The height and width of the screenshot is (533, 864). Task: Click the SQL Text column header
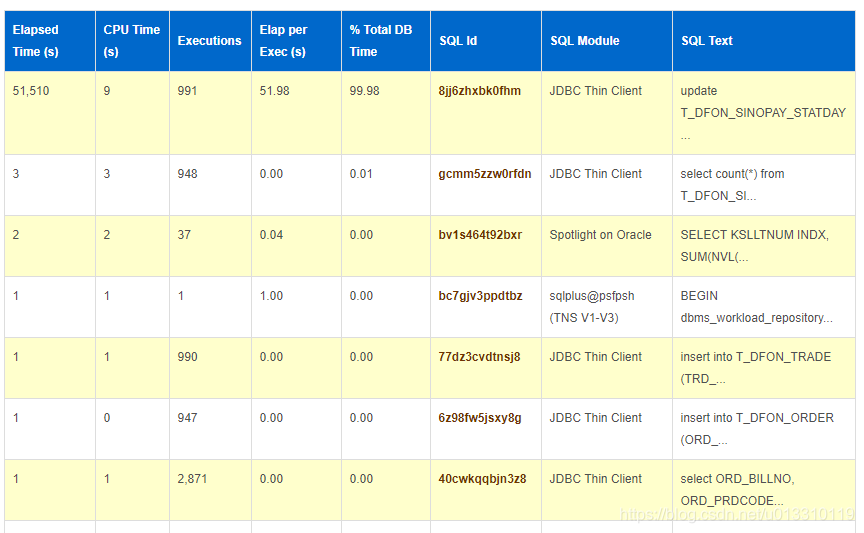point(764,41)
